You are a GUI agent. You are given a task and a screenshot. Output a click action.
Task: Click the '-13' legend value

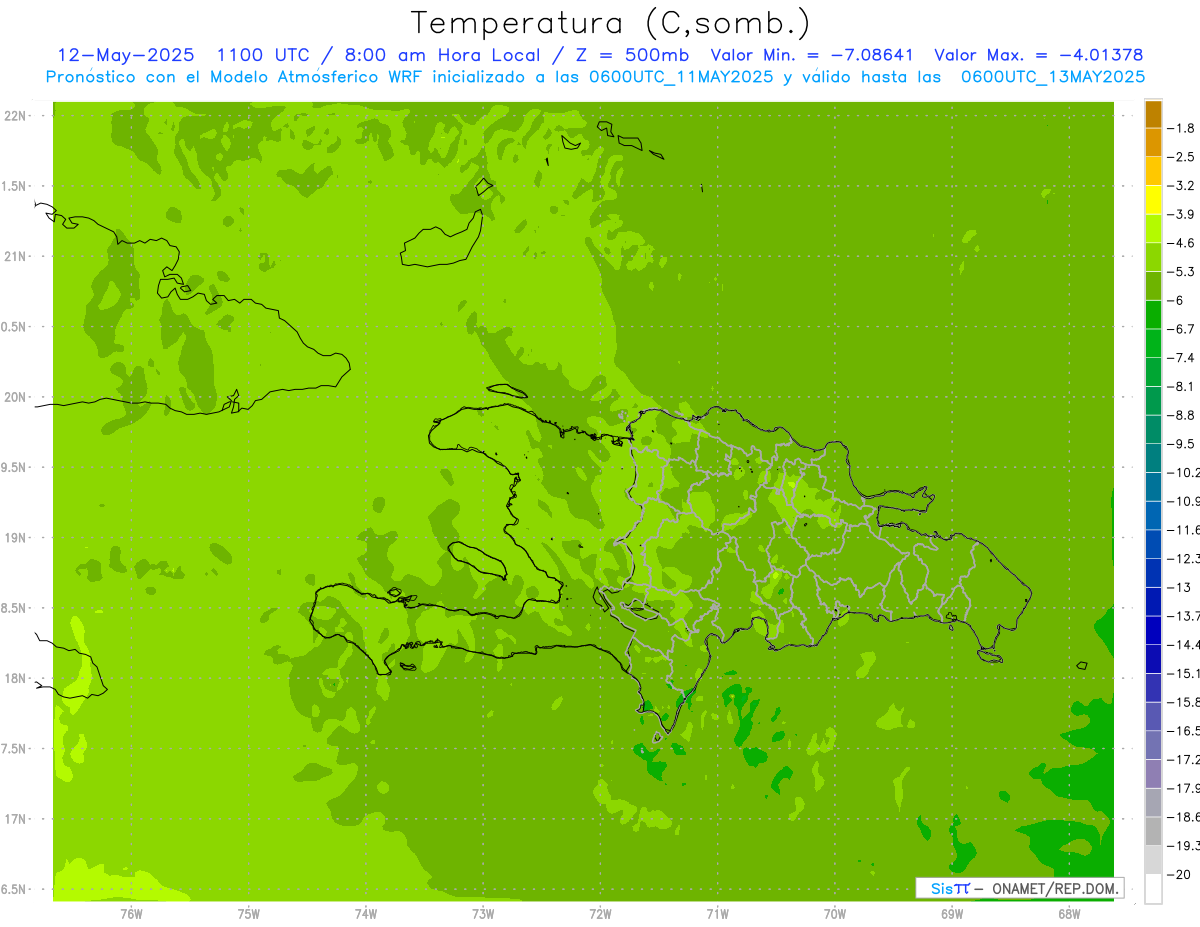coord(1178,587)
